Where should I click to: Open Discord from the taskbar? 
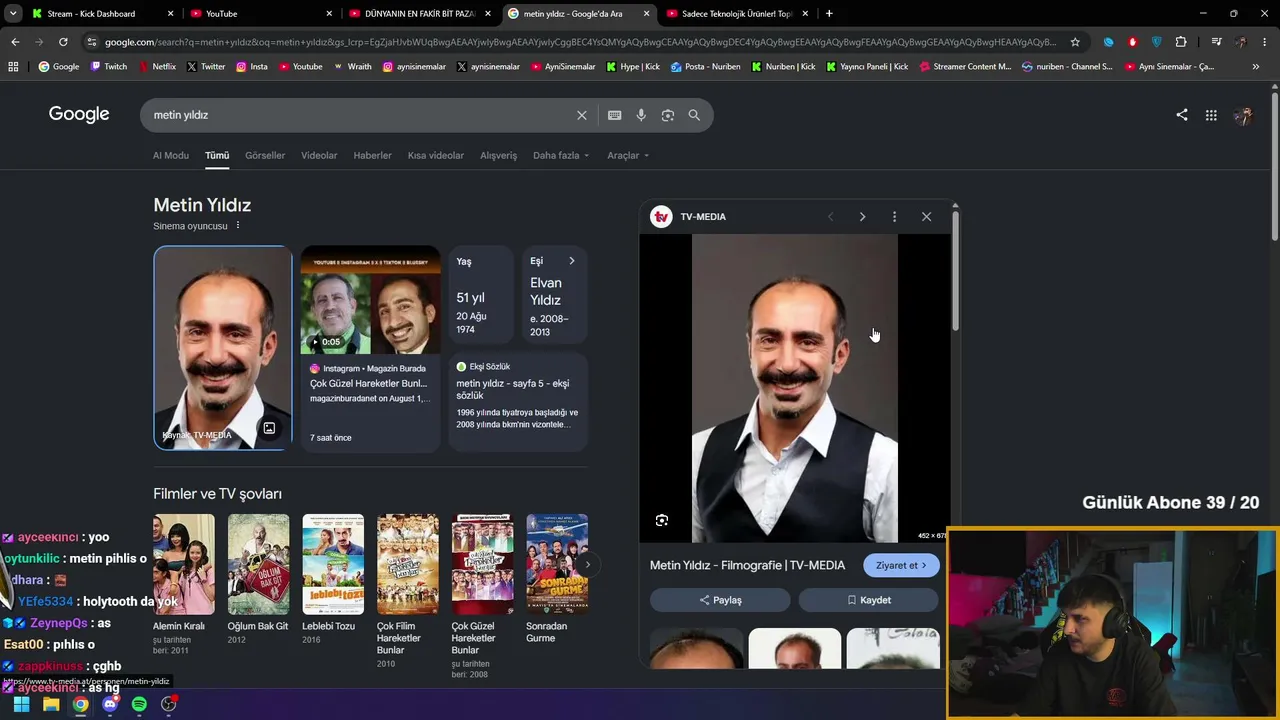point(110,704)
